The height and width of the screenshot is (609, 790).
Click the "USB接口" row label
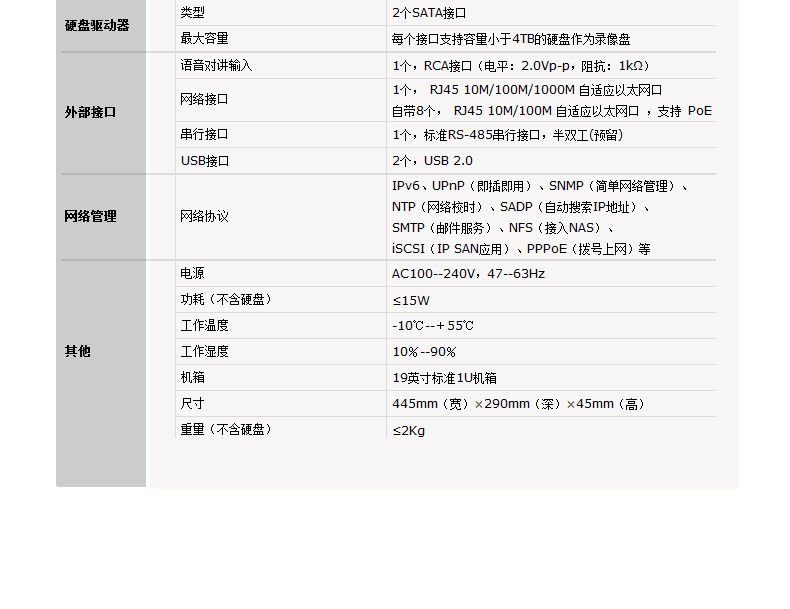(x=205, y=160)
